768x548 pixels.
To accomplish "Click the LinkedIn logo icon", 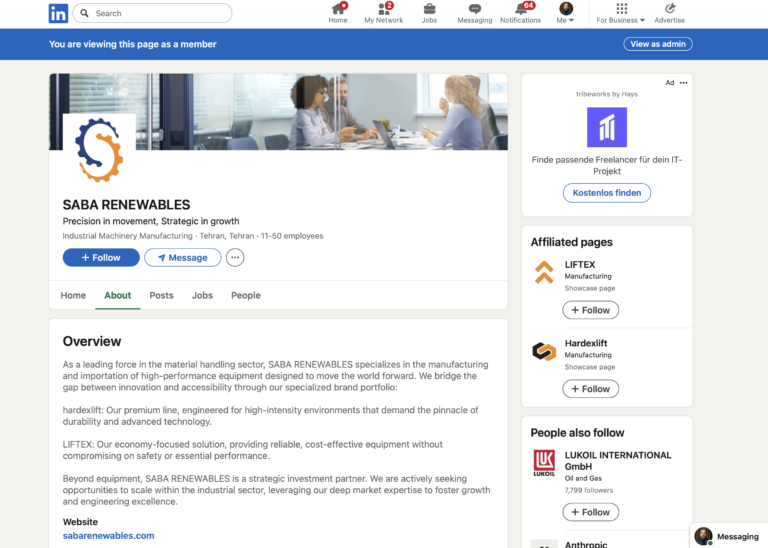I will 58,13.
